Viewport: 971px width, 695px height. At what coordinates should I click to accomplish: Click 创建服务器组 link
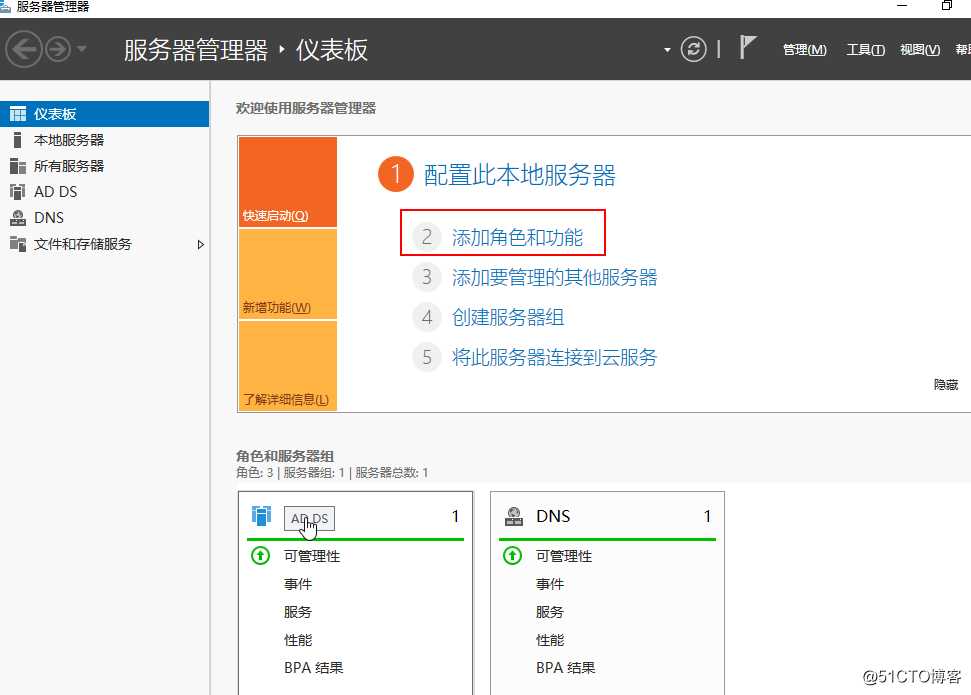coord(508,318)
